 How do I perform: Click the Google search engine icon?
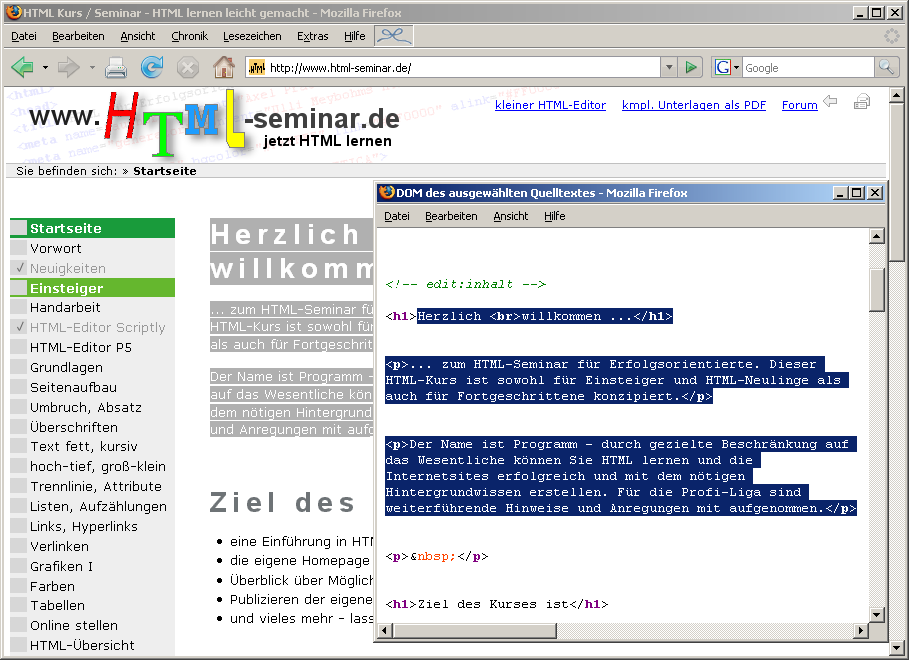[722, 67]
